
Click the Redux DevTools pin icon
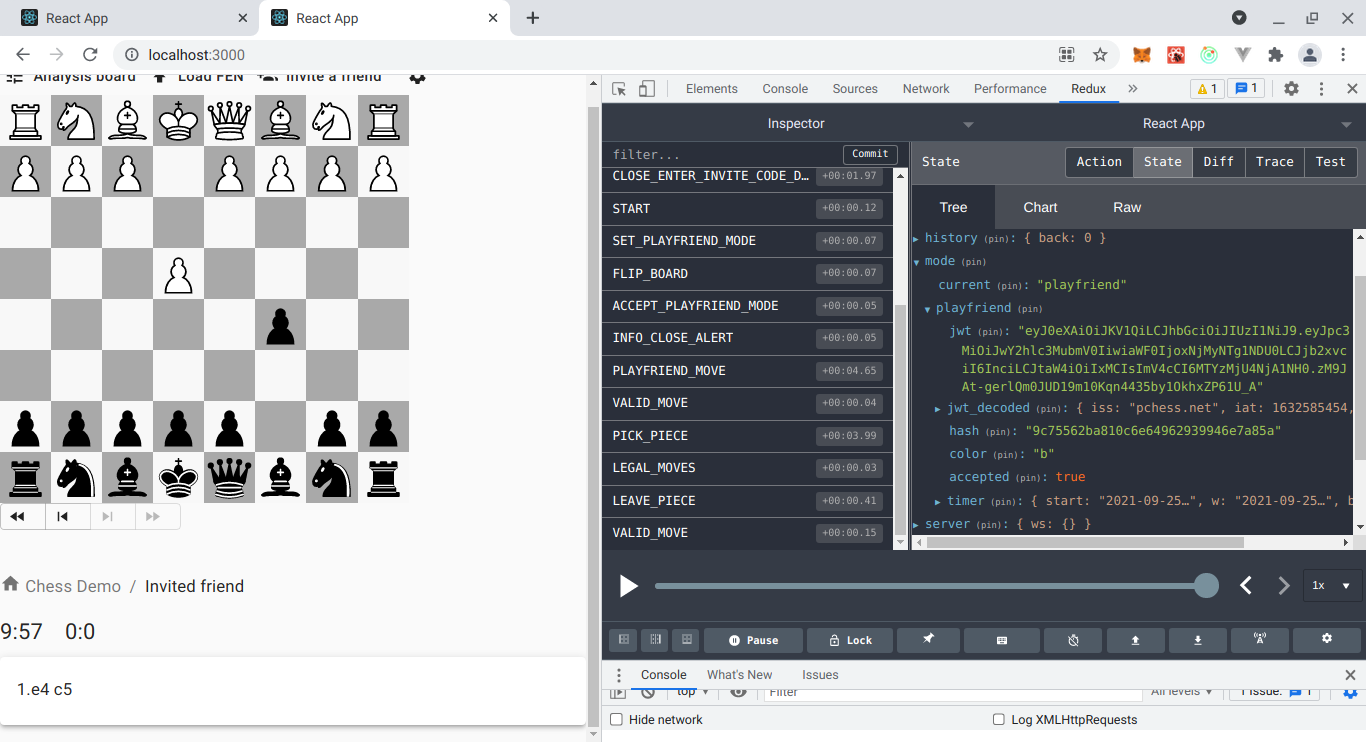[x=927, y=639]
